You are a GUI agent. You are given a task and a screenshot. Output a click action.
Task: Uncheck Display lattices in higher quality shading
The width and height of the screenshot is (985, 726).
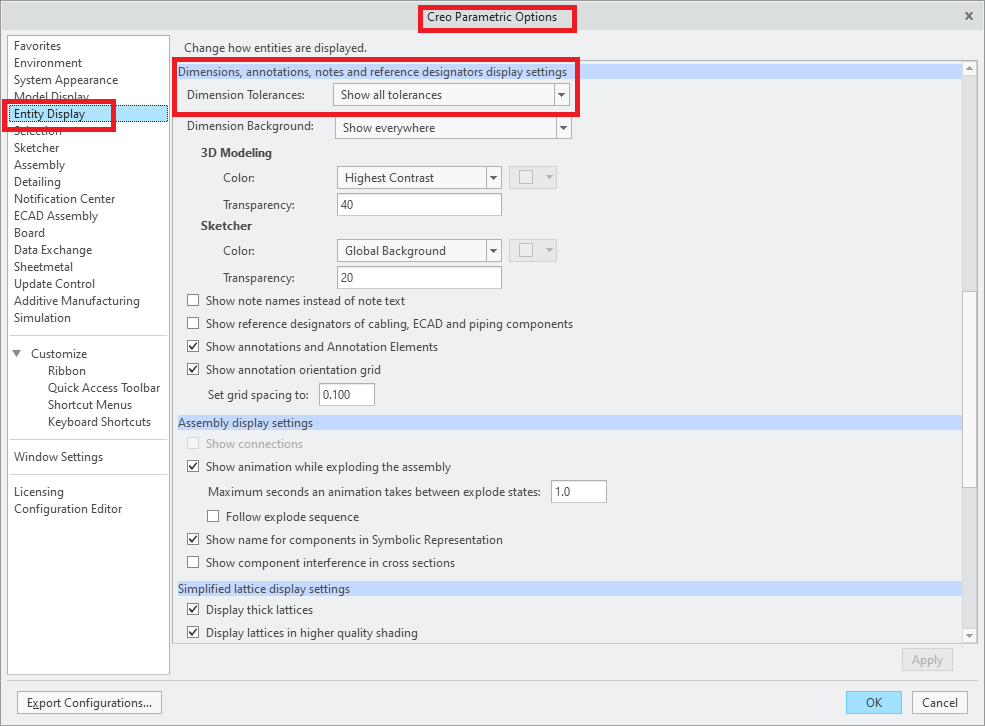coord(193,632)
